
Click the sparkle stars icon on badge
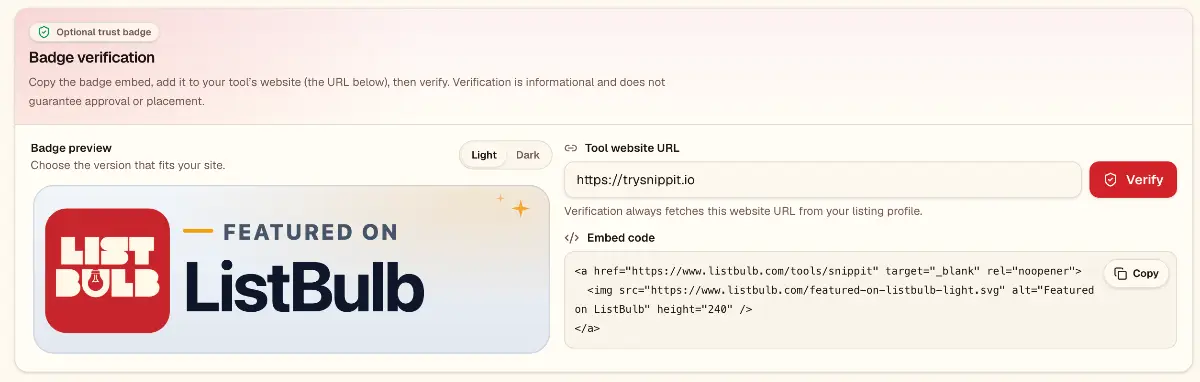pos(515,205)
